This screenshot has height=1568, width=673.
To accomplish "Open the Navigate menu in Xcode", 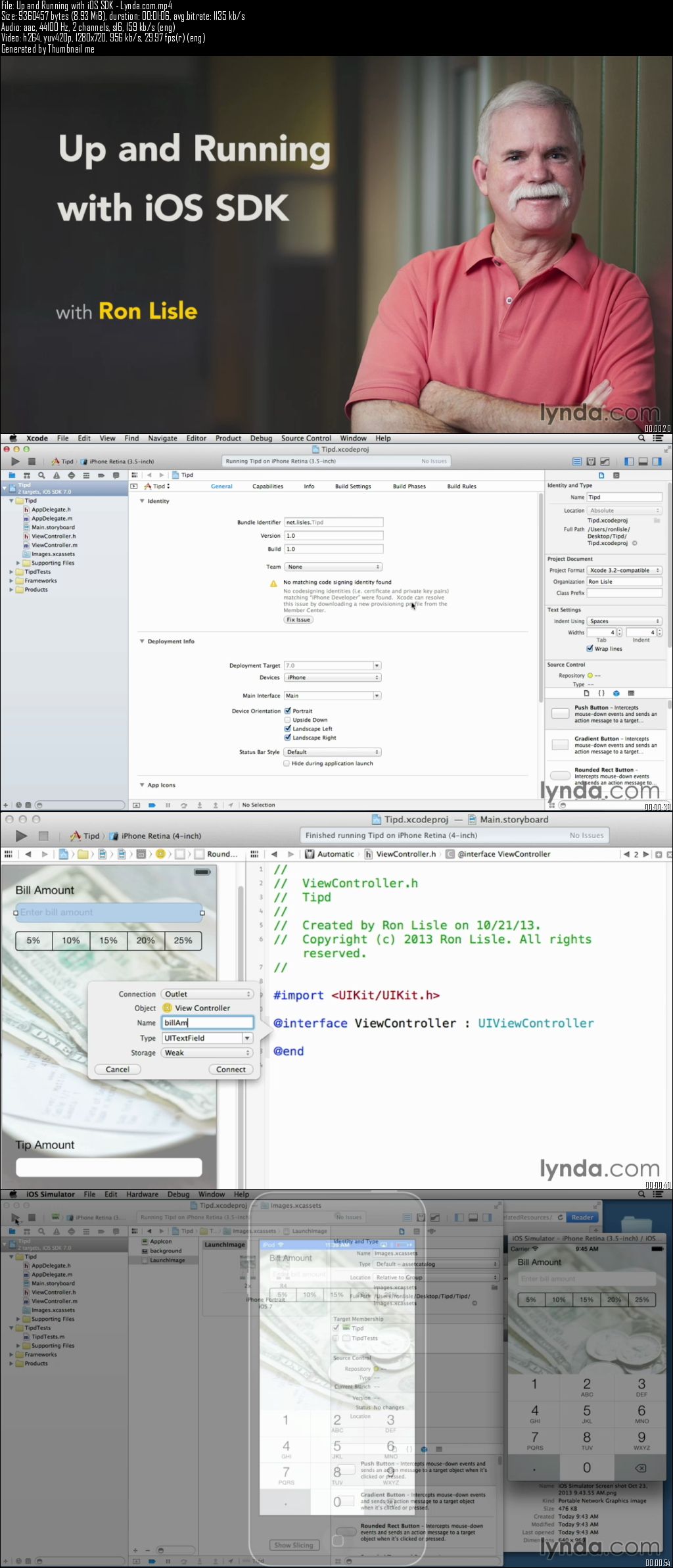I will pyautogui.click(x=162, y=438).
